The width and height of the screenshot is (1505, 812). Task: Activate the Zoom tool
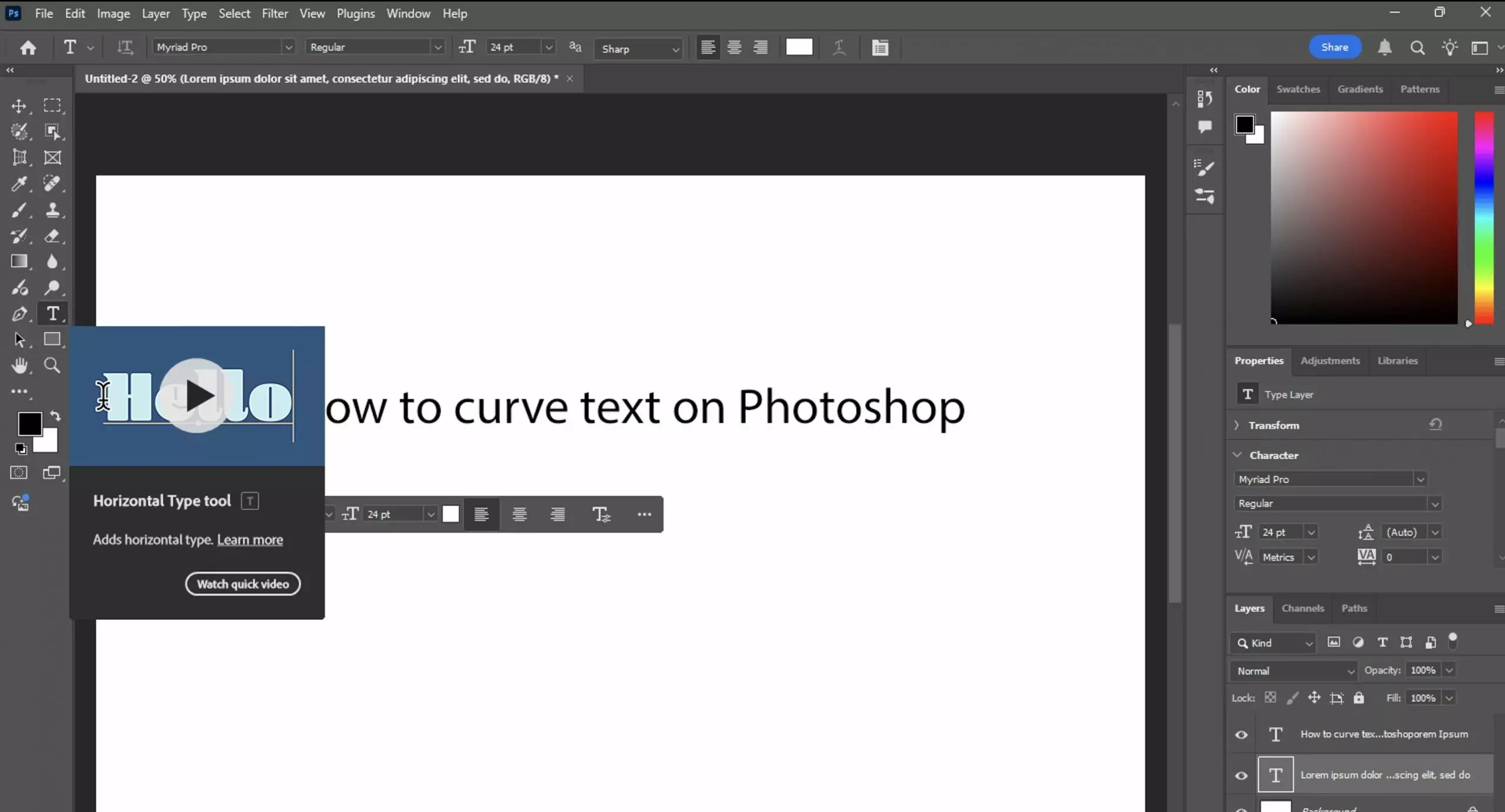pyautogui.click(x=52, y=365)
